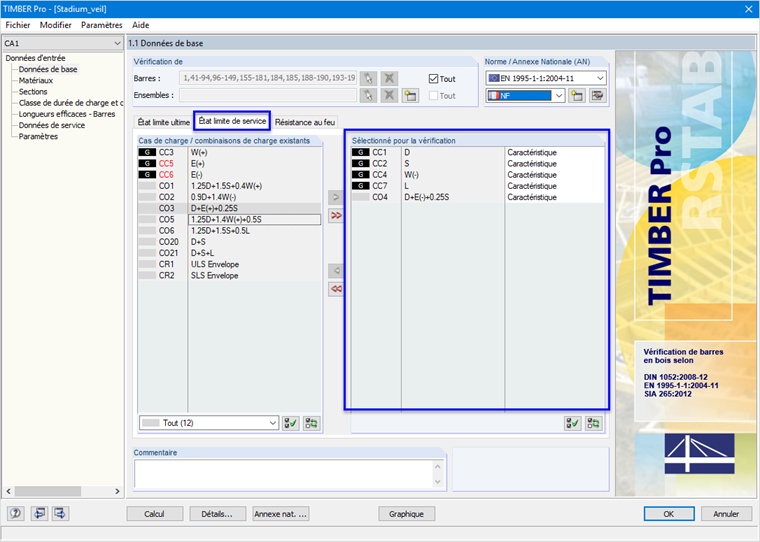Select CC5 E(+) load case row
Screen dimensions: 760x542
pyautogui.click(x=229, y=163)
